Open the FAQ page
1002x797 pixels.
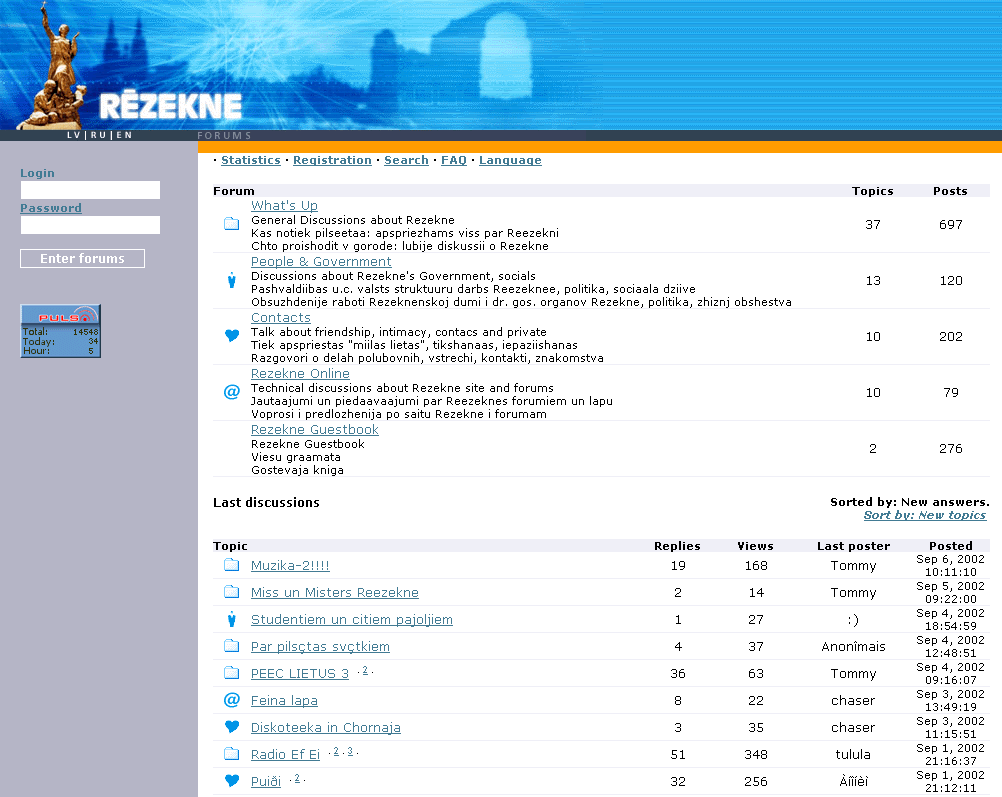pos(454,160)
